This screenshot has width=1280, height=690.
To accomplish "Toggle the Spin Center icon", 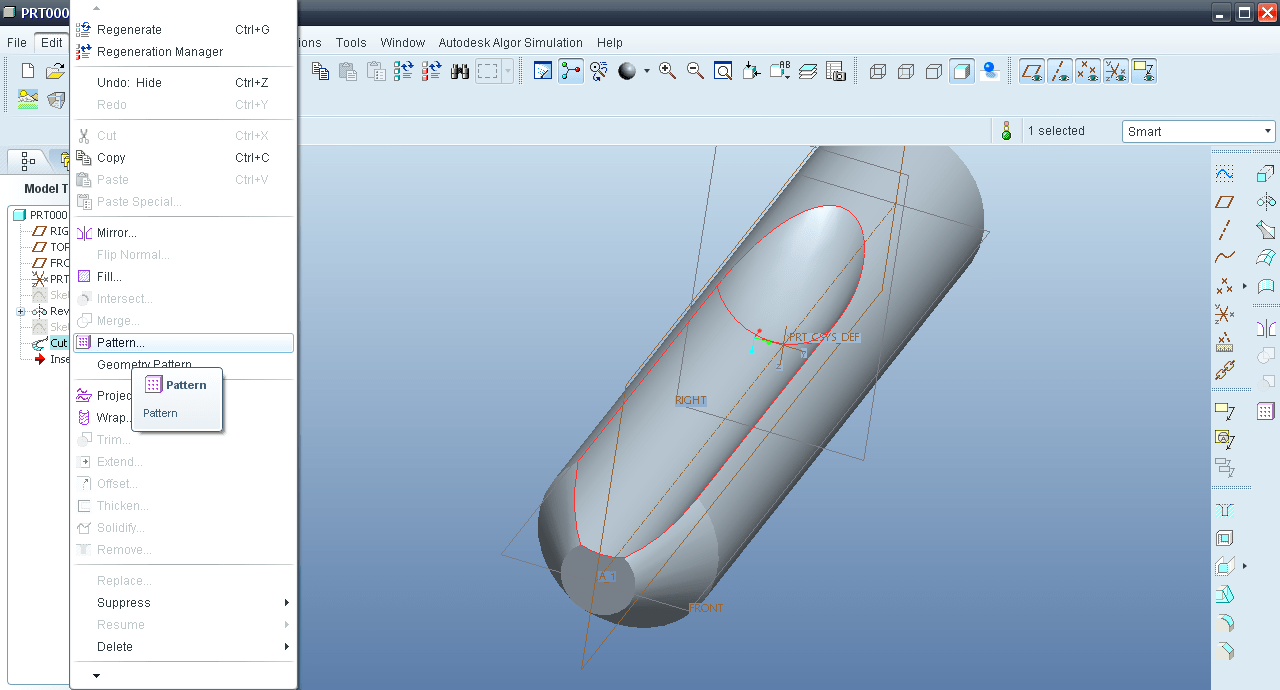I will [x=571, y=71].
